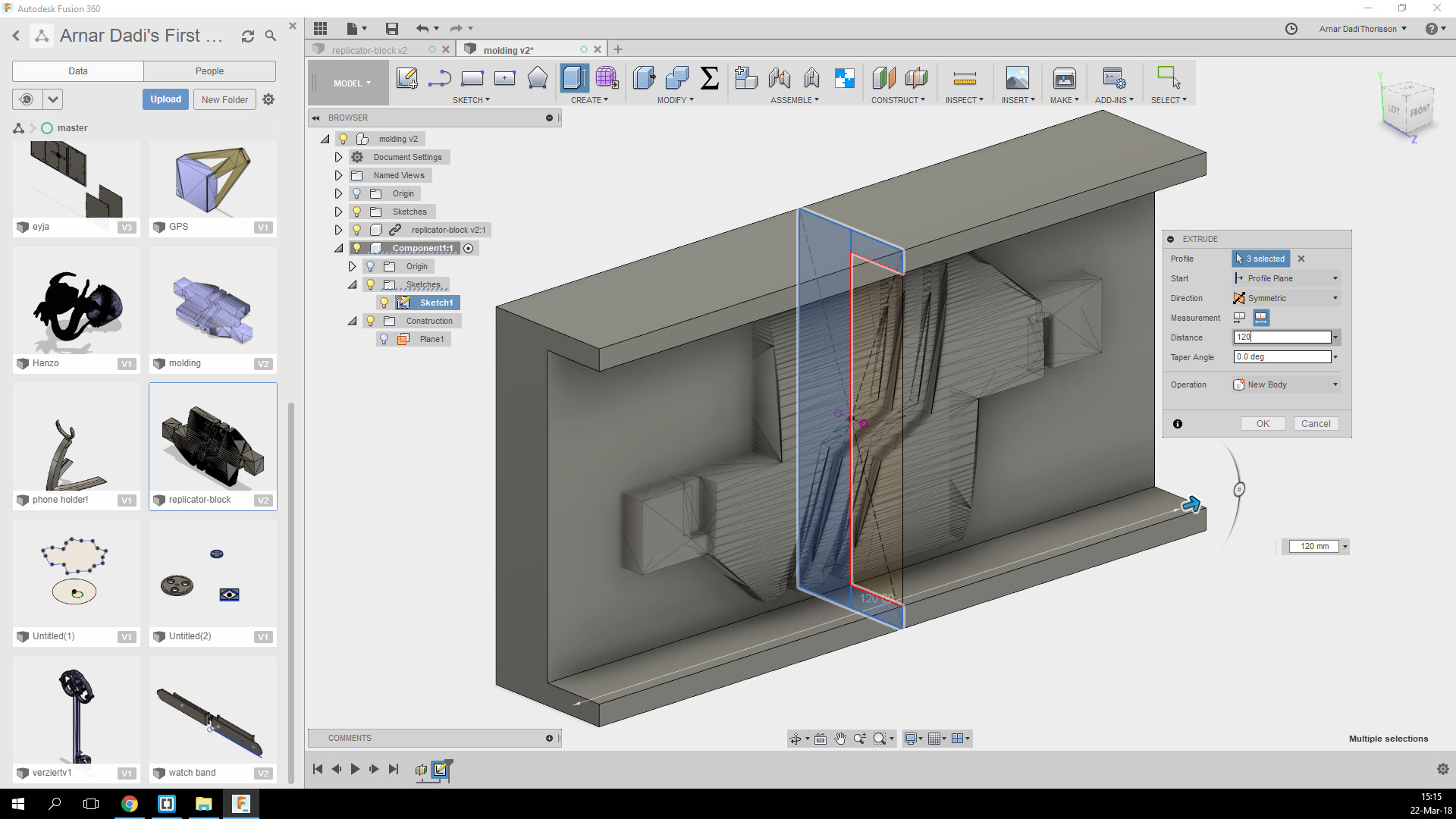Click the Sigma parameters icon in Modify
The image size is (1456, 819).
coord(709,78)
